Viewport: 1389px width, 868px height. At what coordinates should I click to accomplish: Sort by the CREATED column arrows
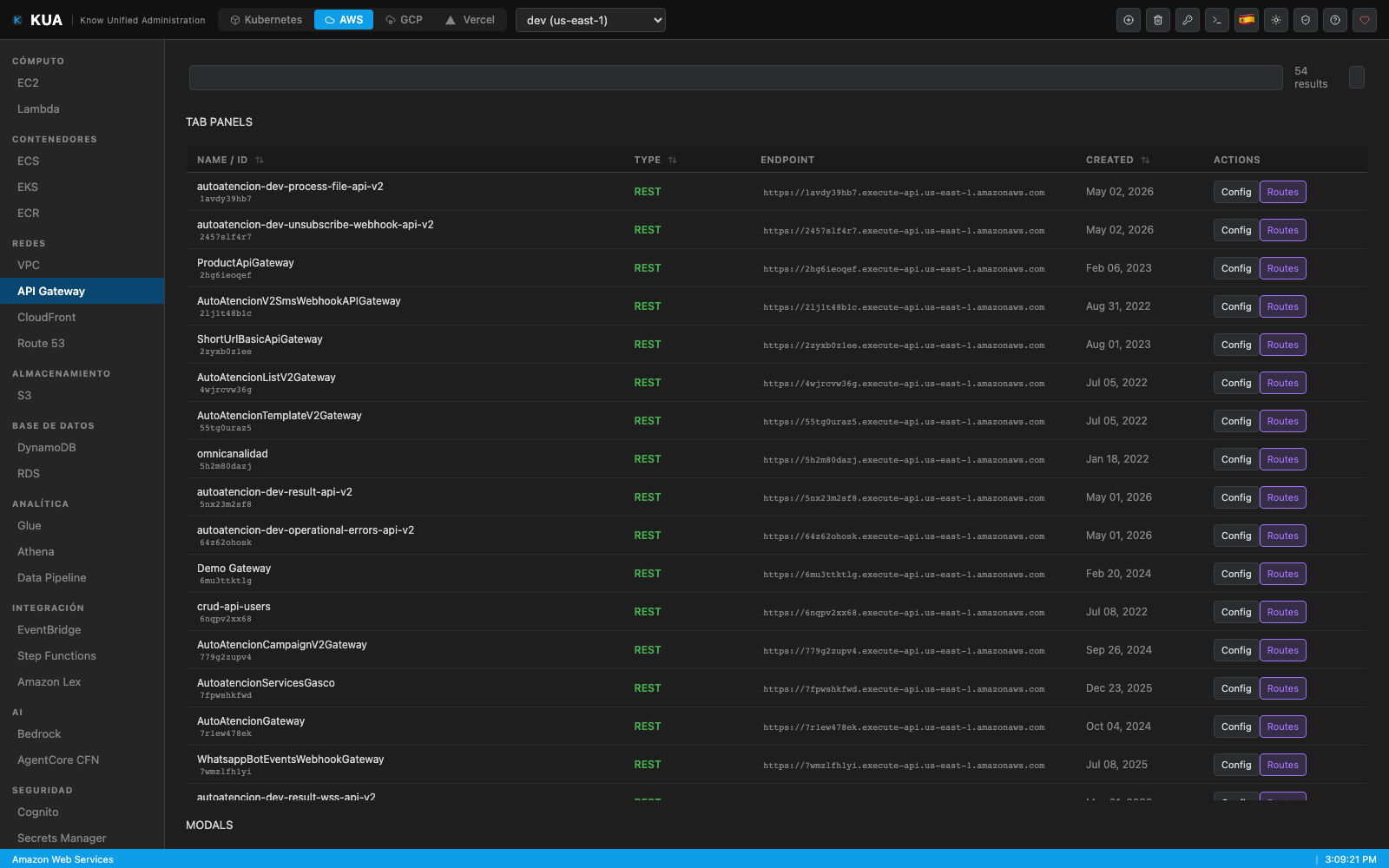pos(1146,161)
